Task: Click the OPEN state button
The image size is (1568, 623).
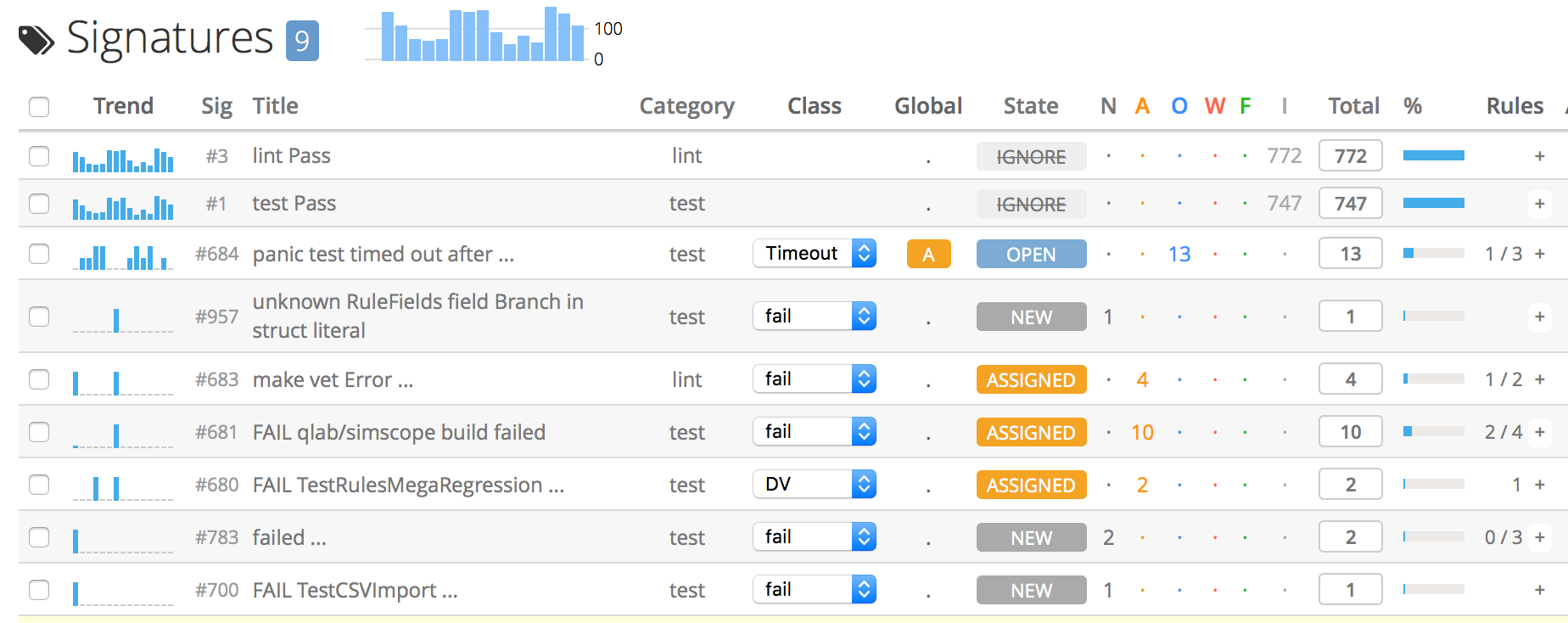Action: pyautogui.click(x=1031, y=254)
